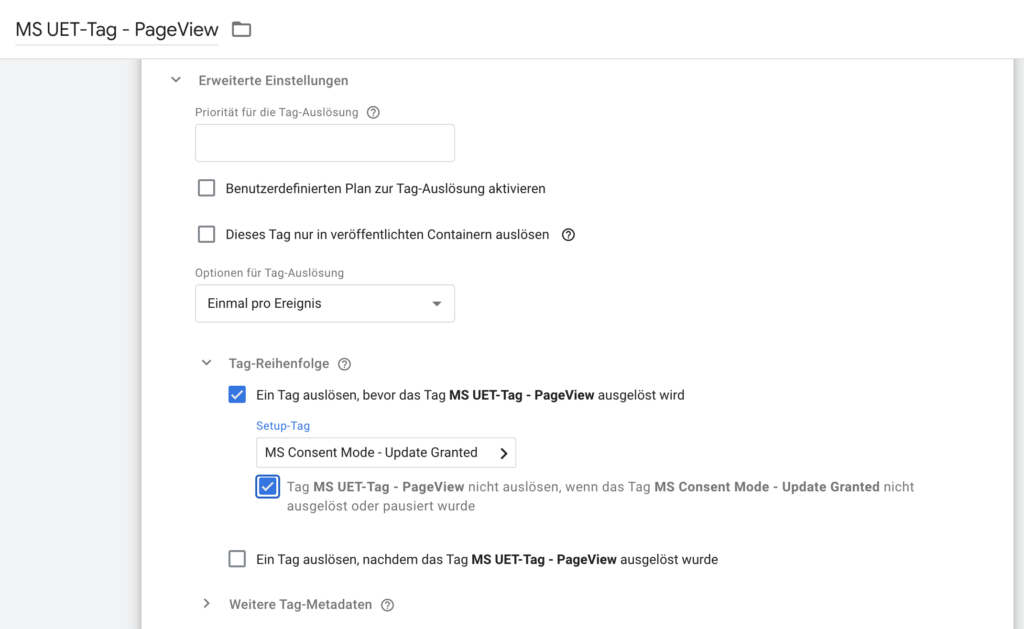Open help icon for veröffentlichten Containern option
The height and width of the screenshot is (629, 1024).
(x=568, y=234)
